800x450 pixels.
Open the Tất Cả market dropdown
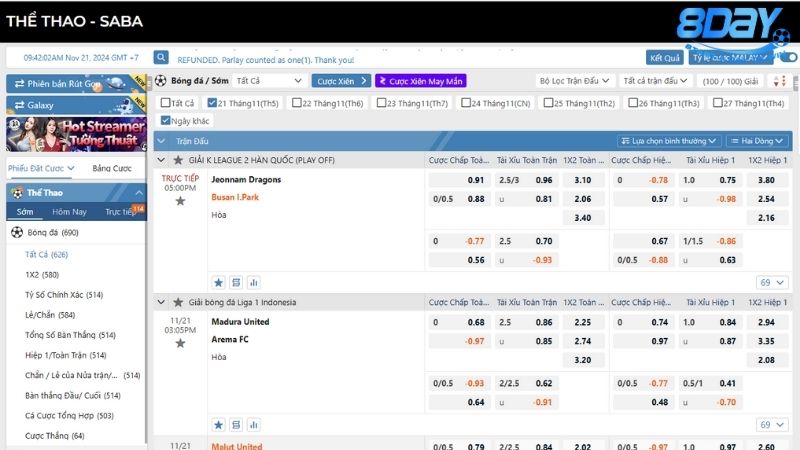[x=269, y=81]
